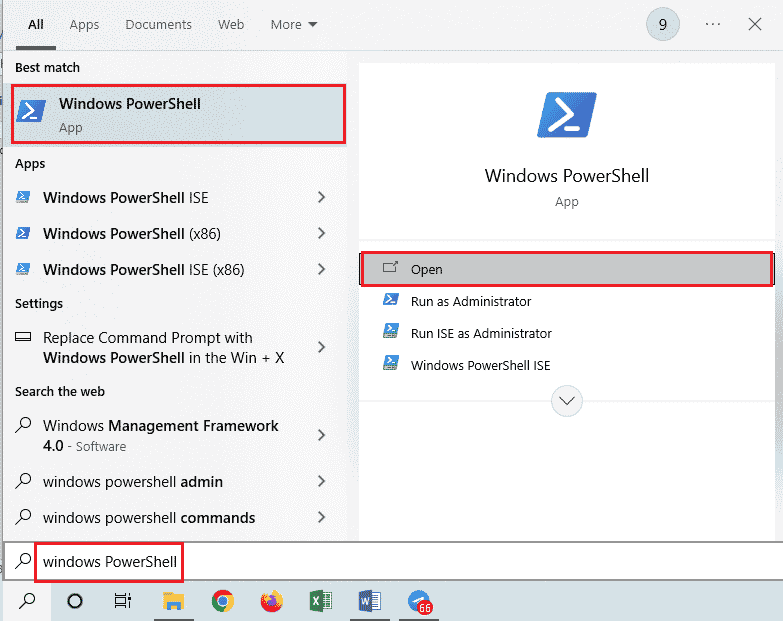Screen dimensions: 783x621
Task: Choose Run as Administrator
Action: tap(567, 301)
